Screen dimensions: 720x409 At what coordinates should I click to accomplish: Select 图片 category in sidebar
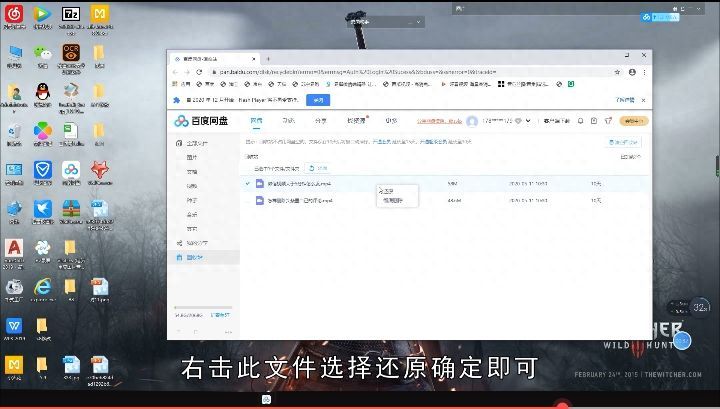pos(192,157)
